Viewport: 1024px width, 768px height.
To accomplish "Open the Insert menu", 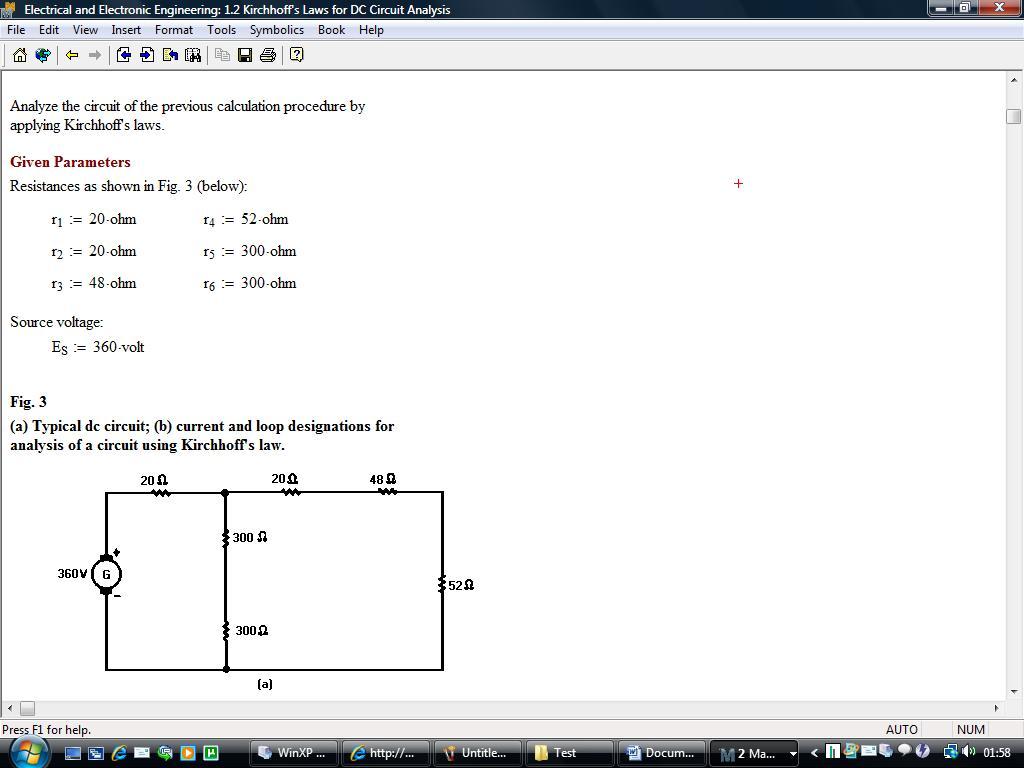I will (x=126, y=30).
